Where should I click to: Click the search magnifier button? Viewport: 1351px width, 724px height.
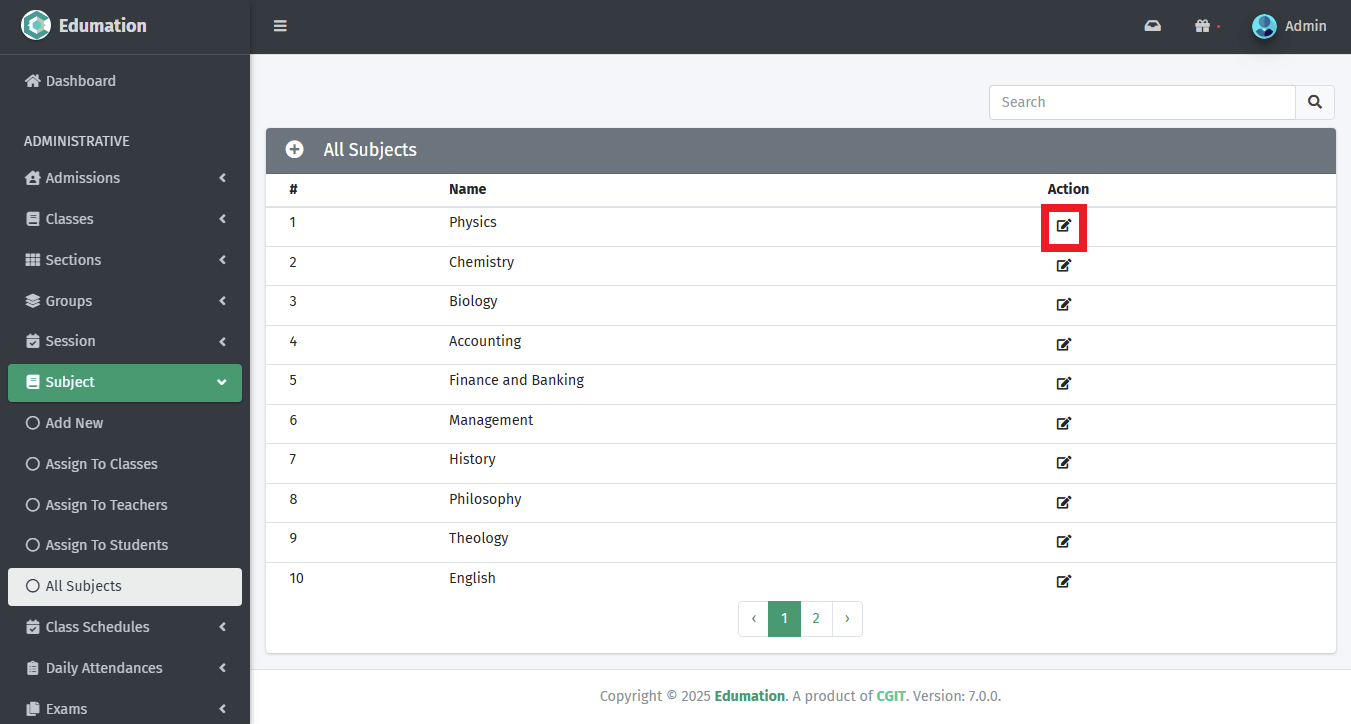[1315, 102]
